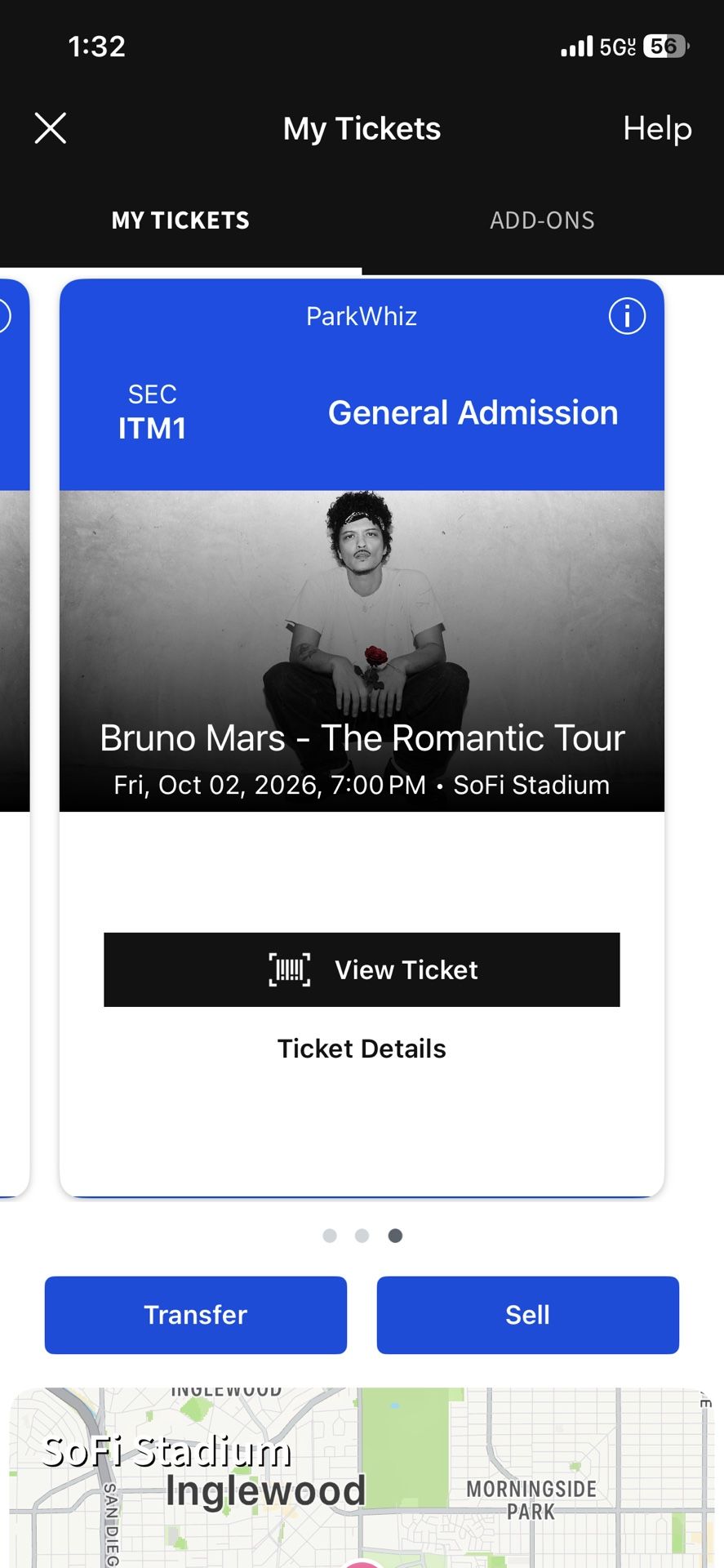Tap the Bruno Mars event photo
724x1568 pixels.
(362, 604)
